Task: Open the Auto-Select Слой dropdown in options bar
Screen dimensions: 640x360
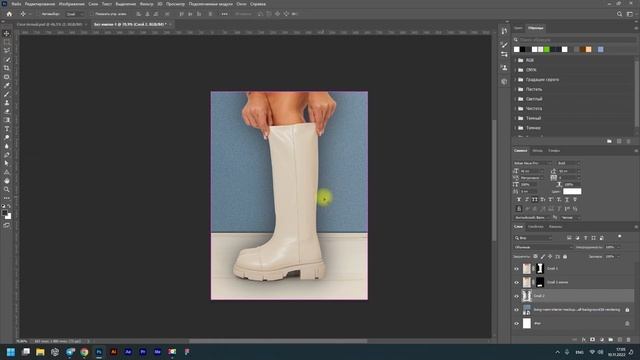Action: pyautogui.click(x=75, y=14)
